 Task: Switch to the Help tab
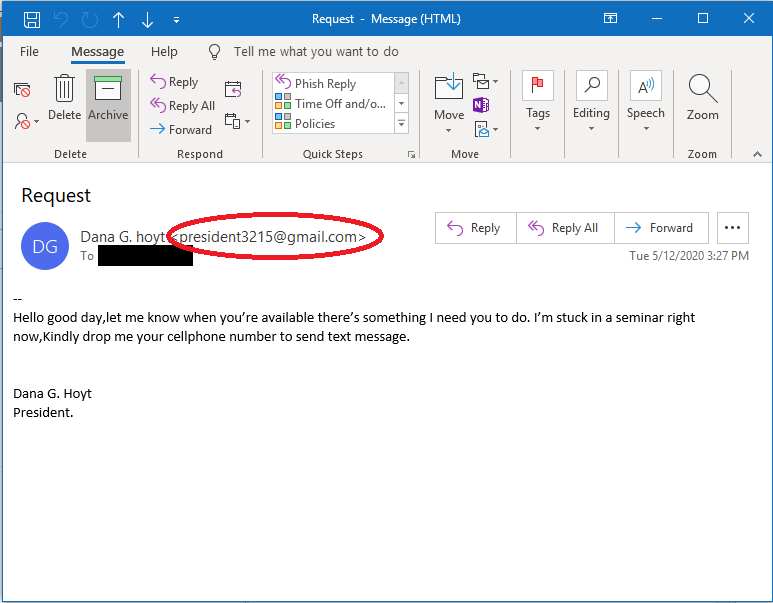(x=164, y=52)
